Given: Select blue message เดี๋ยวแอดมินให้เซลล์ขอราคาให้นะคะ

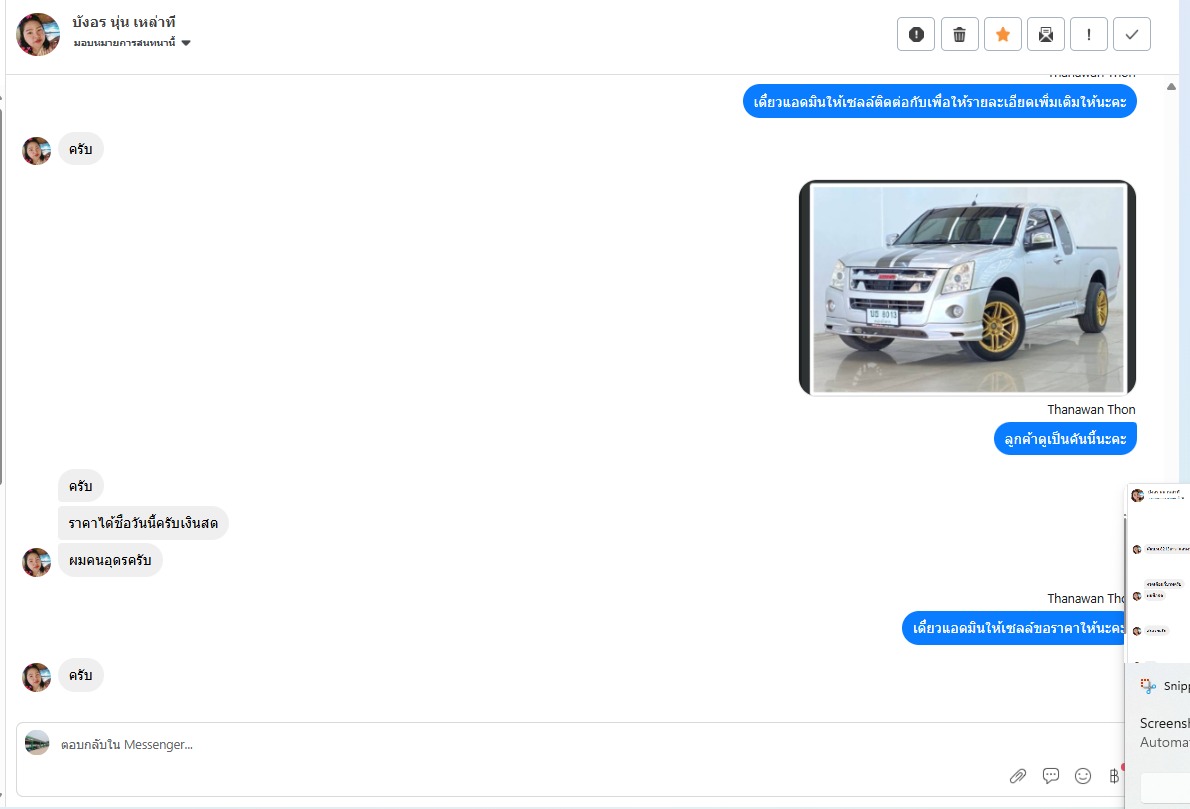Looking at the screenshot, I should (1014, 628).
